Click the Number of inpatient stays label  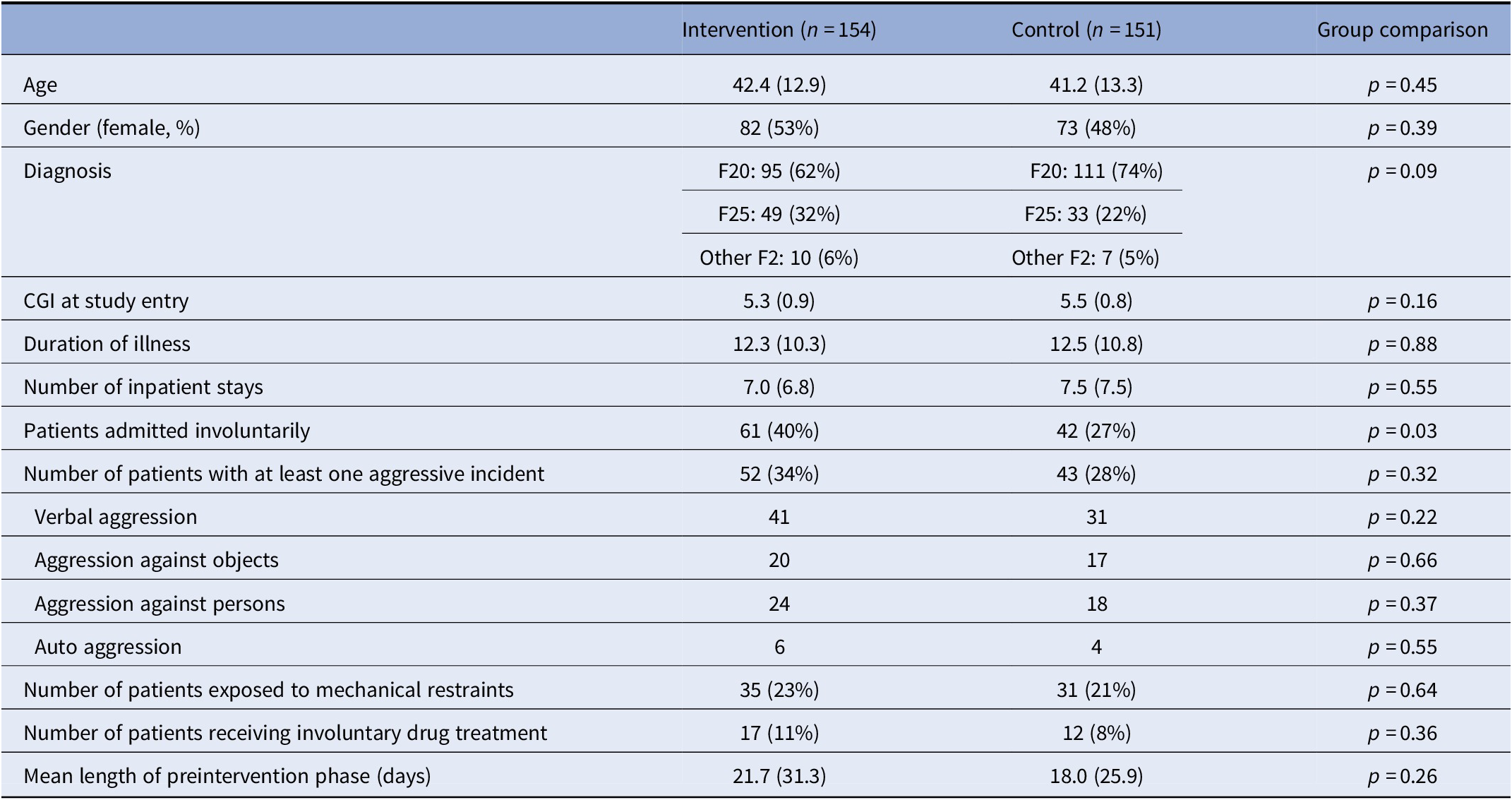coord(143,387)
